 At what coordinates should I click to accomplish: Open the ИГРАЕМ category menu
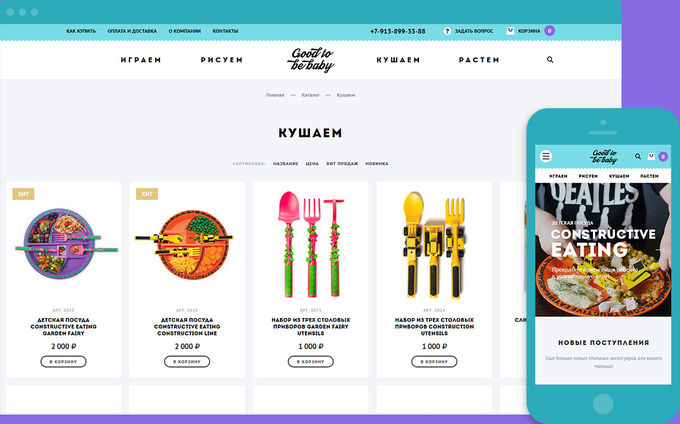click(141, 60)
